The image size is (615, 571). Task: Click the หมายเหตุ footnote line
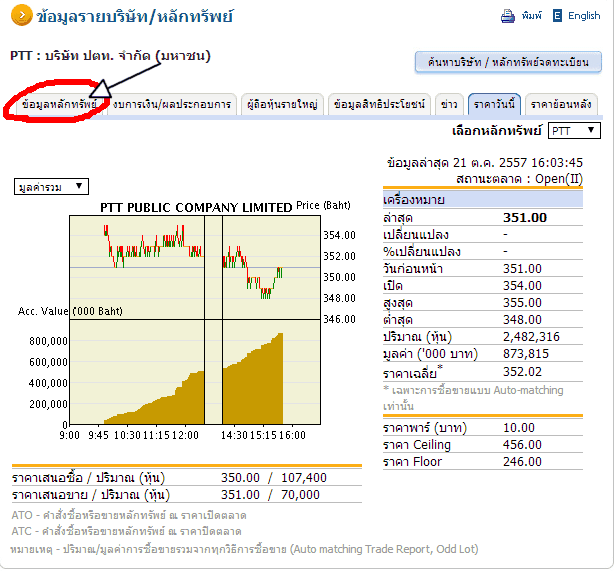tap(244, 549)
